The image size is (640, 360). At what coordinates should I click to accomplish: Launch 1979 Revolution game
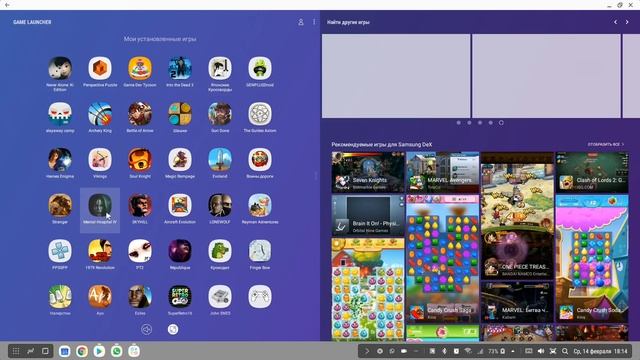point(100,251)
